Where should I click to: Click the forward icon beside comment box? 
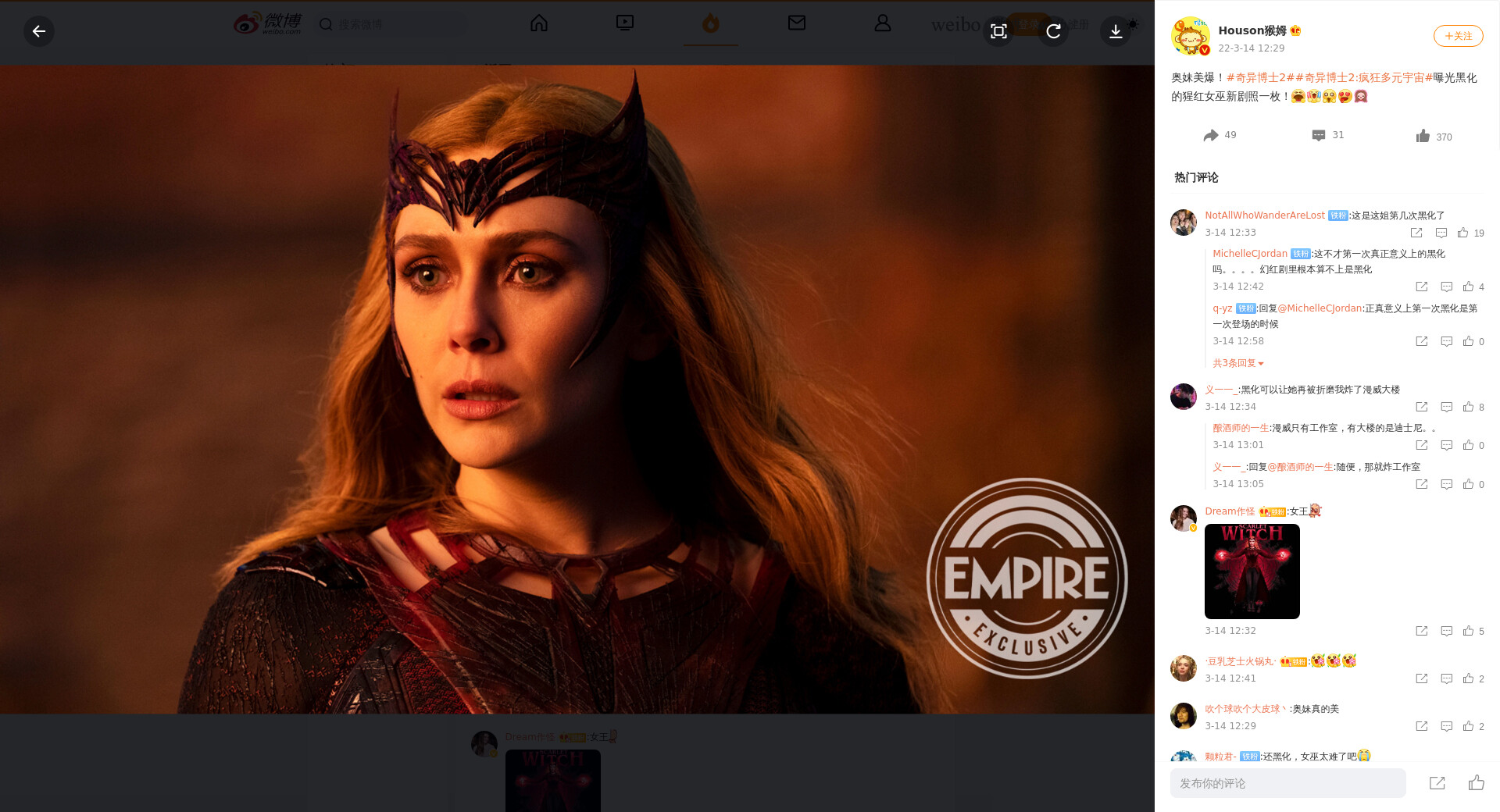[1437, 783]
